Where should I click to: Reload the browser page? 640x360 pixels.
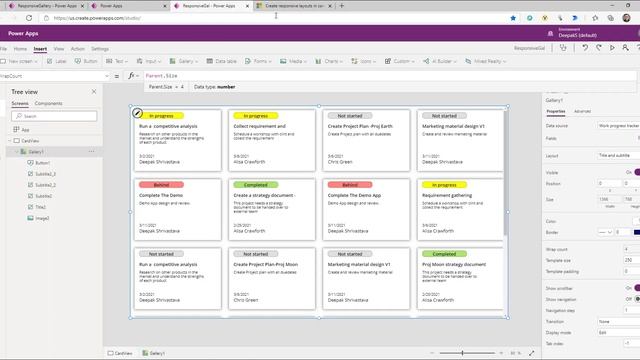point(29,18)
